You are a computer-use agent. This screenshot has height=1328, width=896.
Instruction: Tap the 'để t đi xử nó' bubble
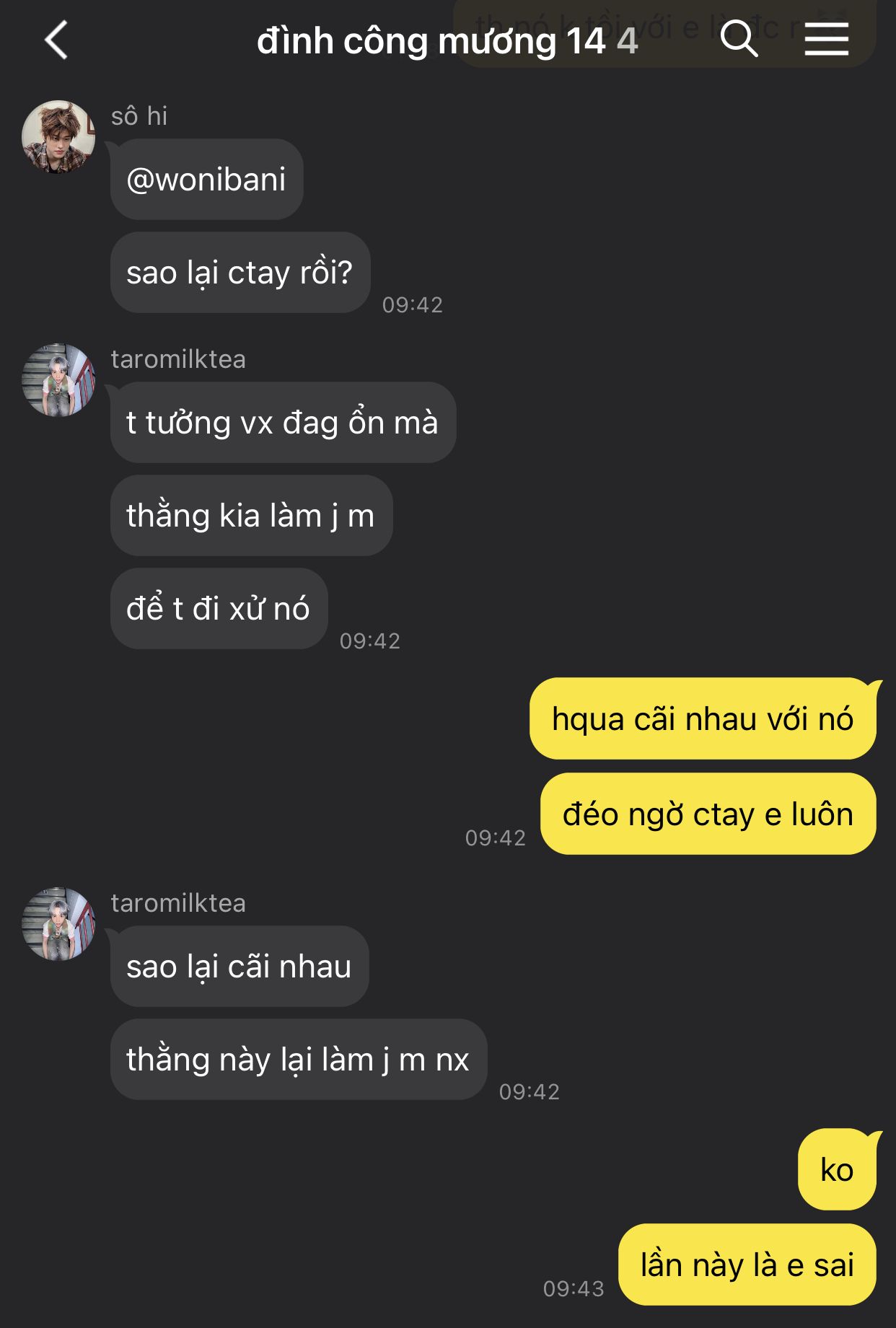219,608
